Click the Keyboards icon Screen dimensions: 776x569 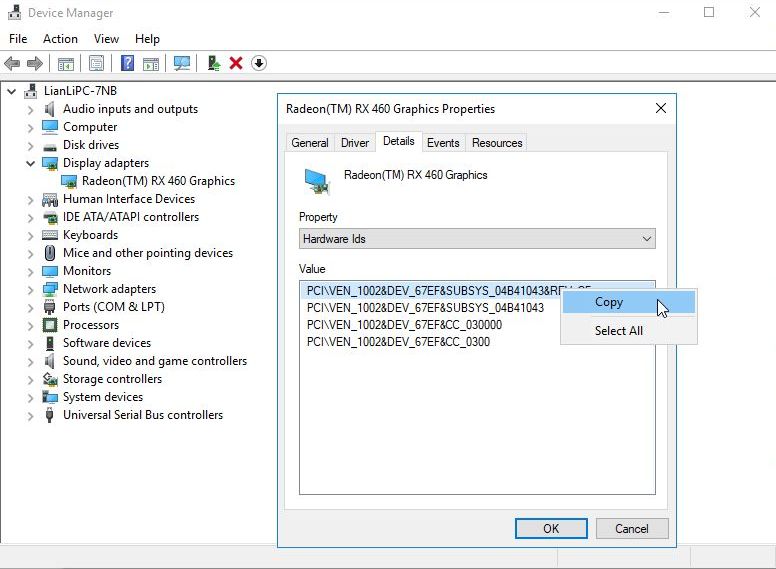(x=50, y=235)
